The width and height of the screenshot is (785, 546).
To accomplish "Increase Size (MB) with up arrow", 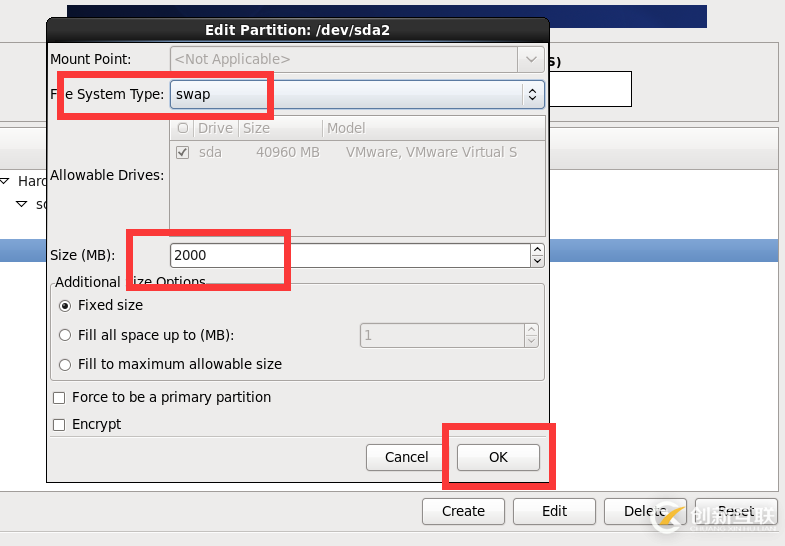I will [537, 250].
